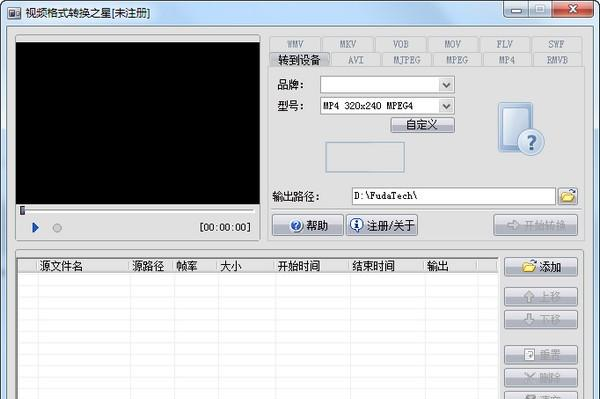This screenshot has height=399, width=600.
Task: Stop the preview with the round button
Action: (x=57, y=228)
